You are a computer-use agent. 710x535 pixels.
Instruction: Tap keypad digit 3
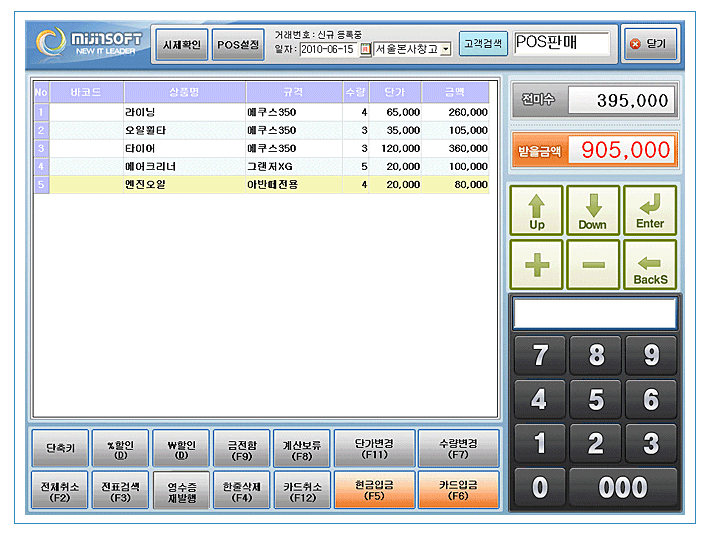pos(651,443)
